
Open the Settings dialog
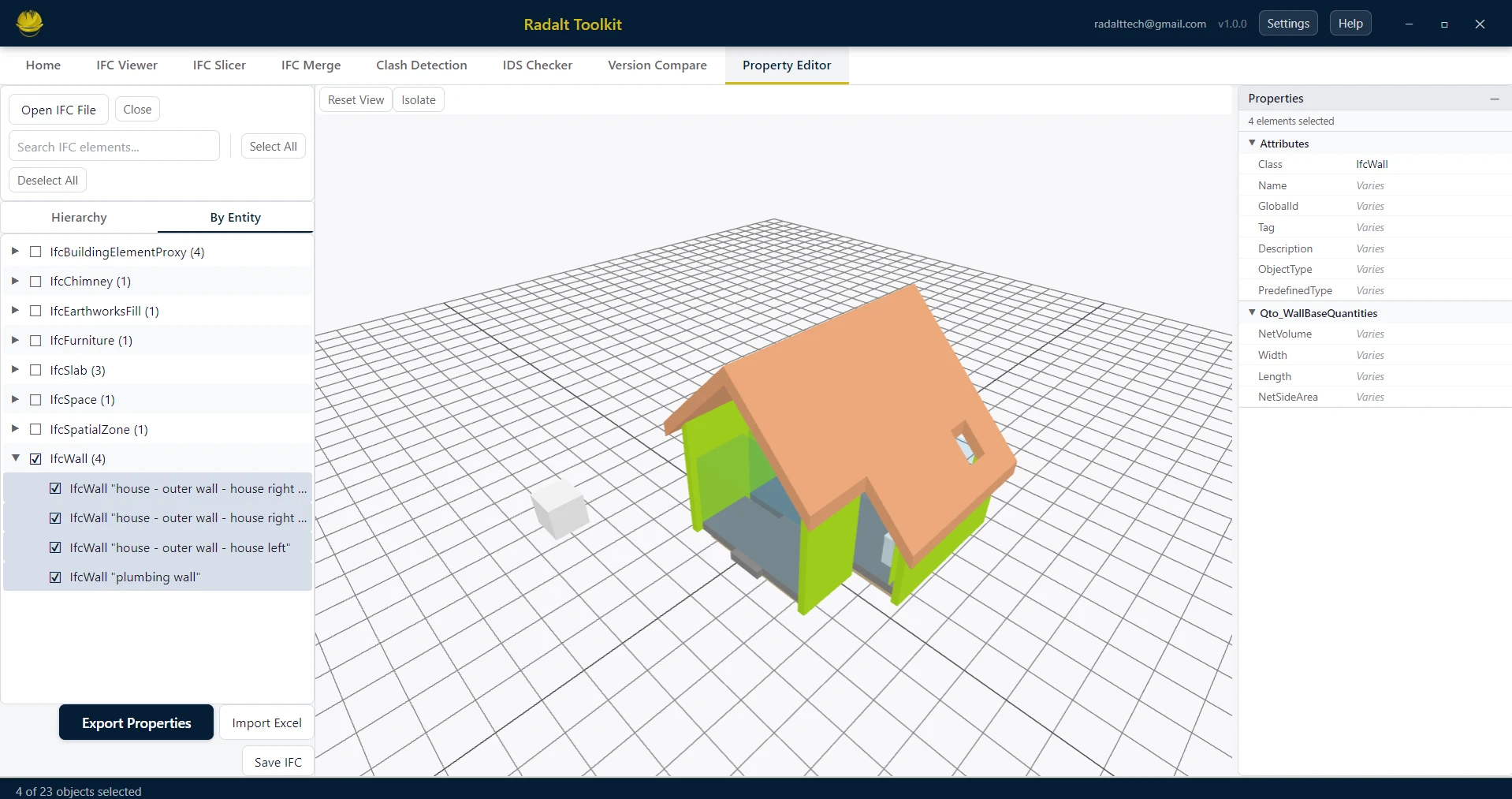1288,23
